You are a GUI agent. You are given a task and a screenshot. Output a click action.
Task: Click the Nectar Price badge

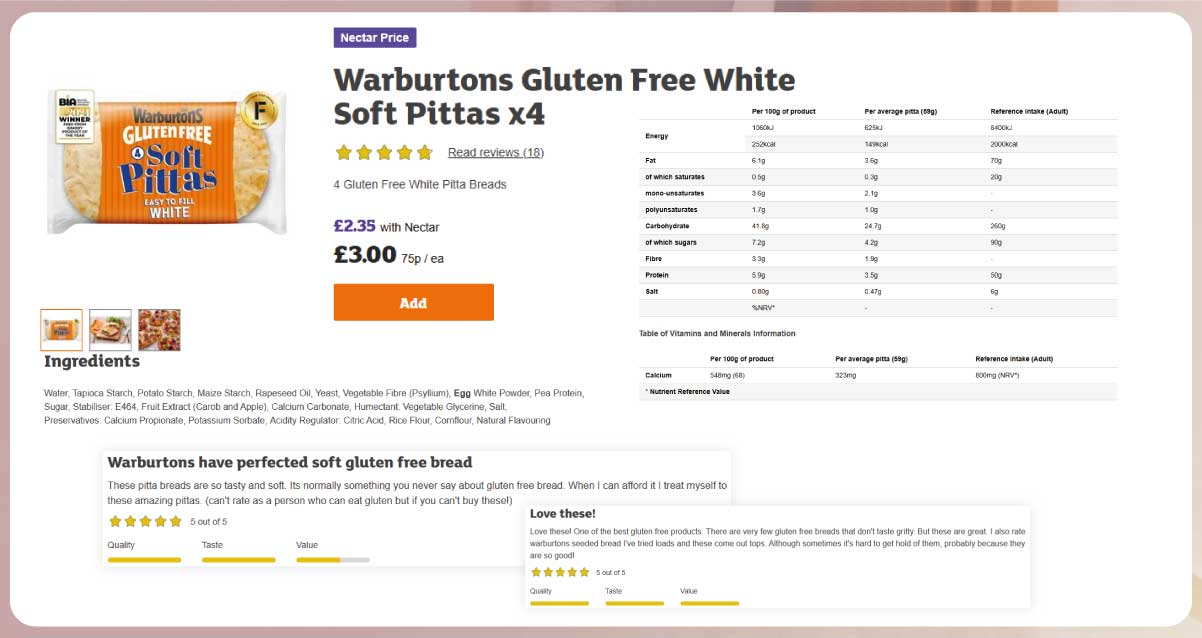coord(375,37)
